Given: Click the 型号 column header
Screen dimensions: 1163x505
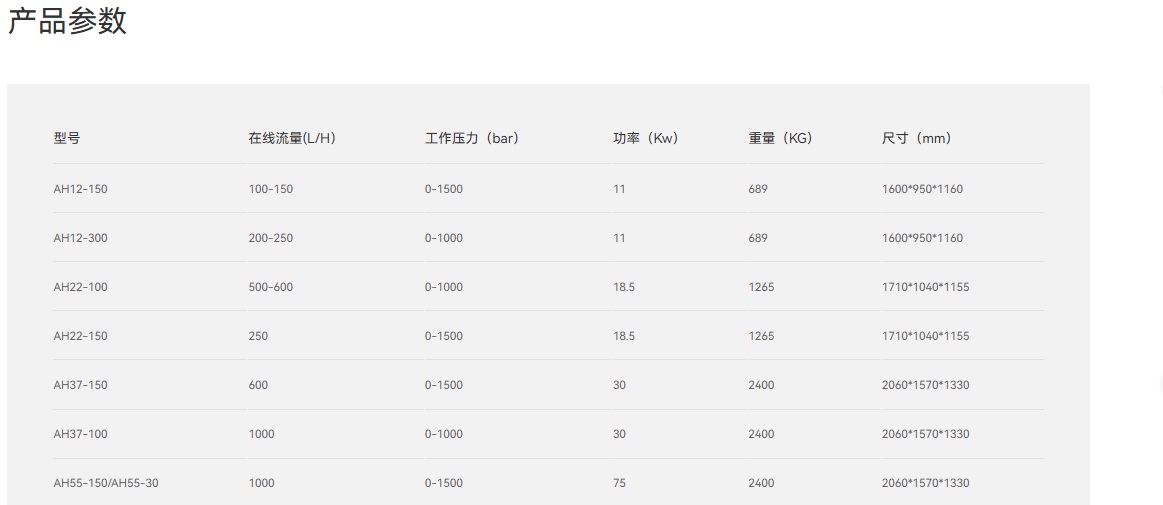Looking at the screenshot, I should point(67,138).
